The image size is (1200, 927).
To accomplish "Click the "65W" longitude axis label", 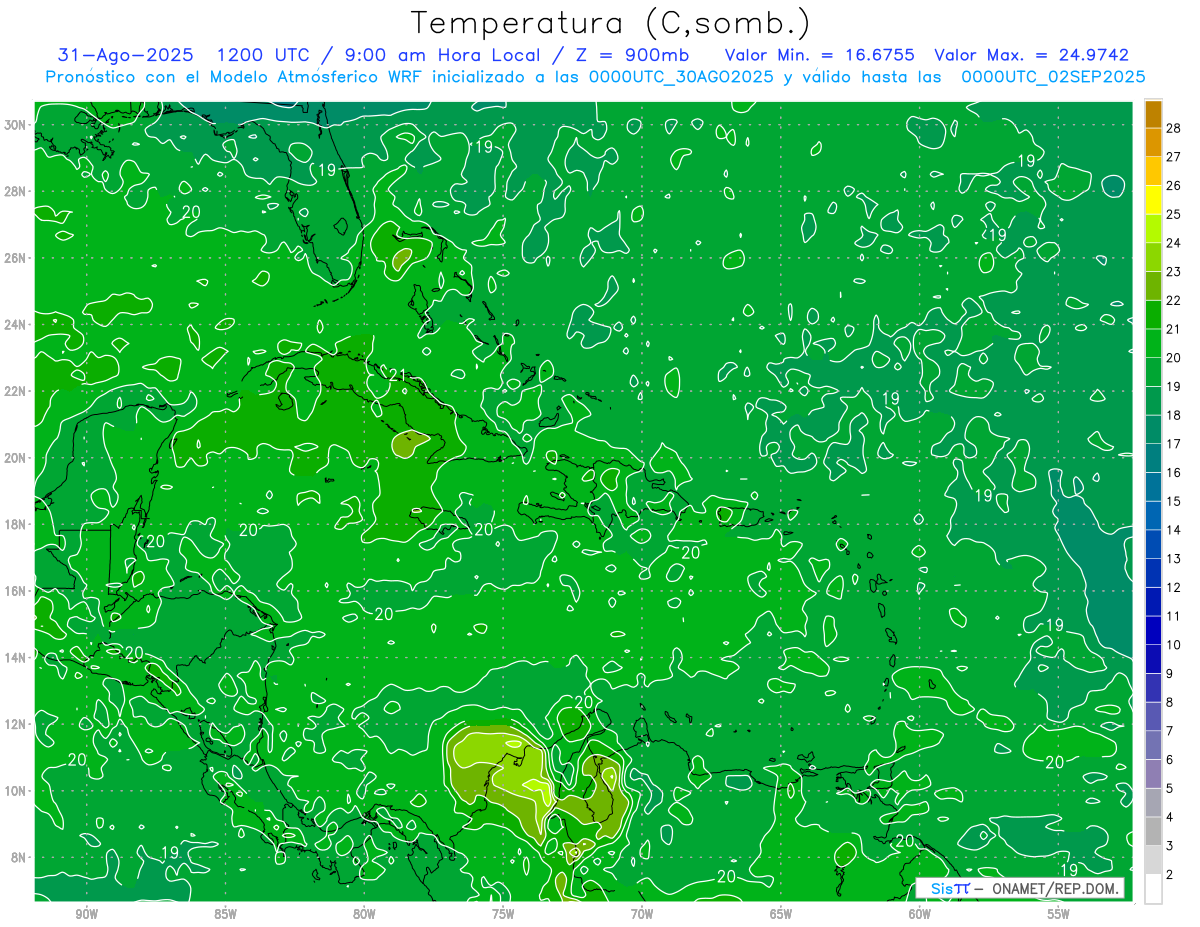I will pos(781,914).
